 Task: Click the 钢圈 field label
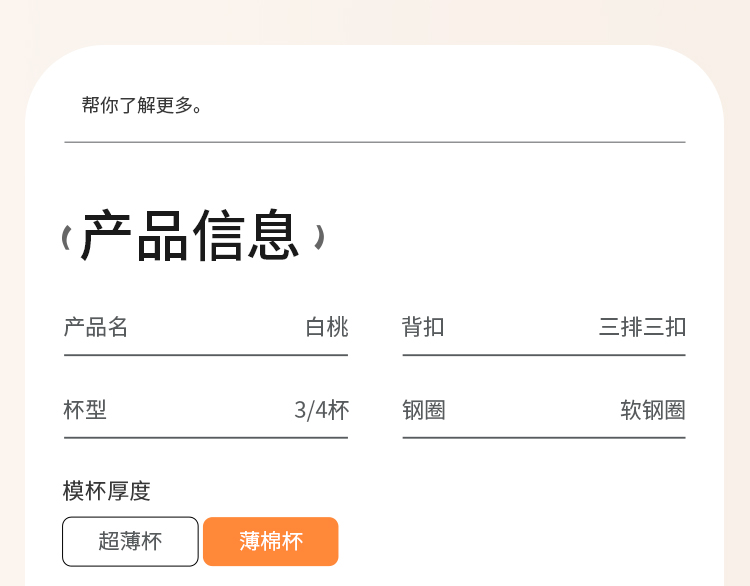(423, 410)
